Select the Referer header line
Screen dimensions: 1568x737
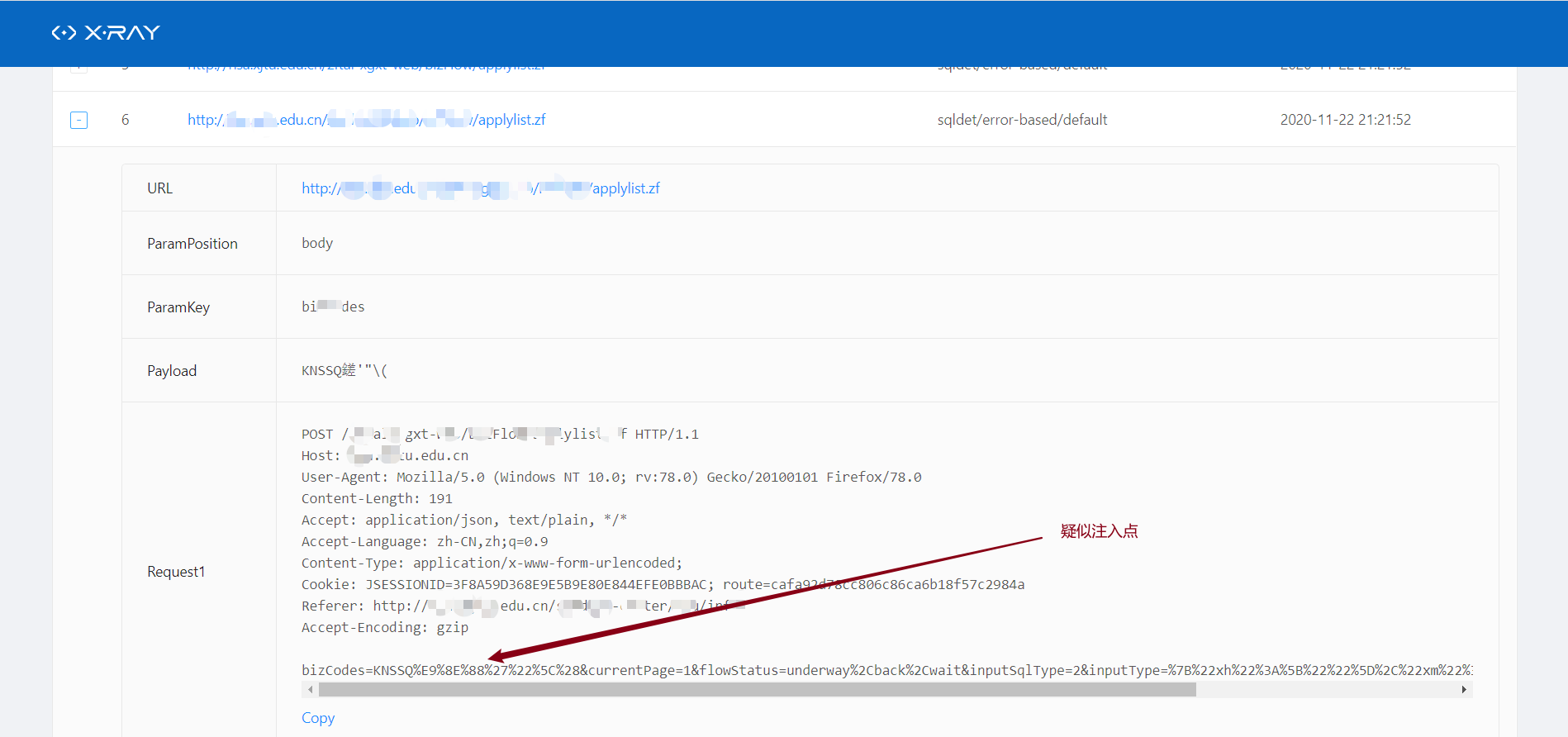click(x=524, y=606)
